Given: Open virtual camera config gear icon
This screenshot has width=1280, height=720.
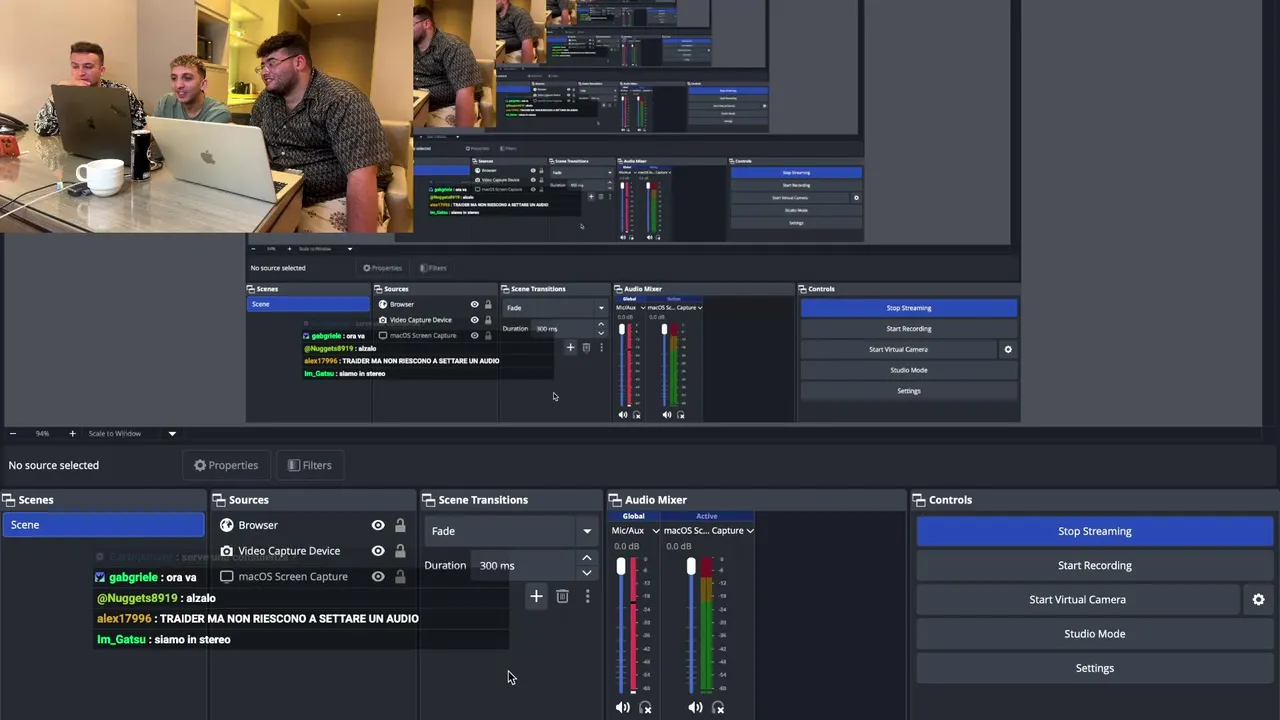Looking at the screenshot, I should click(1258, 600).
